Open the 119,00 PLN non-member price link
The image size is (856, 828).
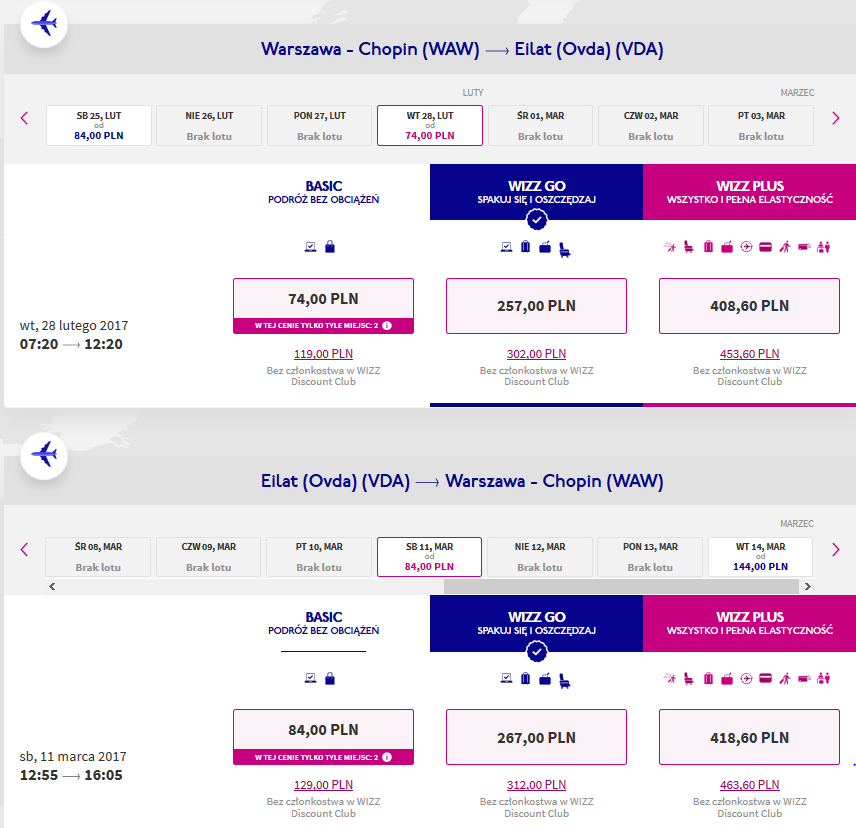(323, 354)
